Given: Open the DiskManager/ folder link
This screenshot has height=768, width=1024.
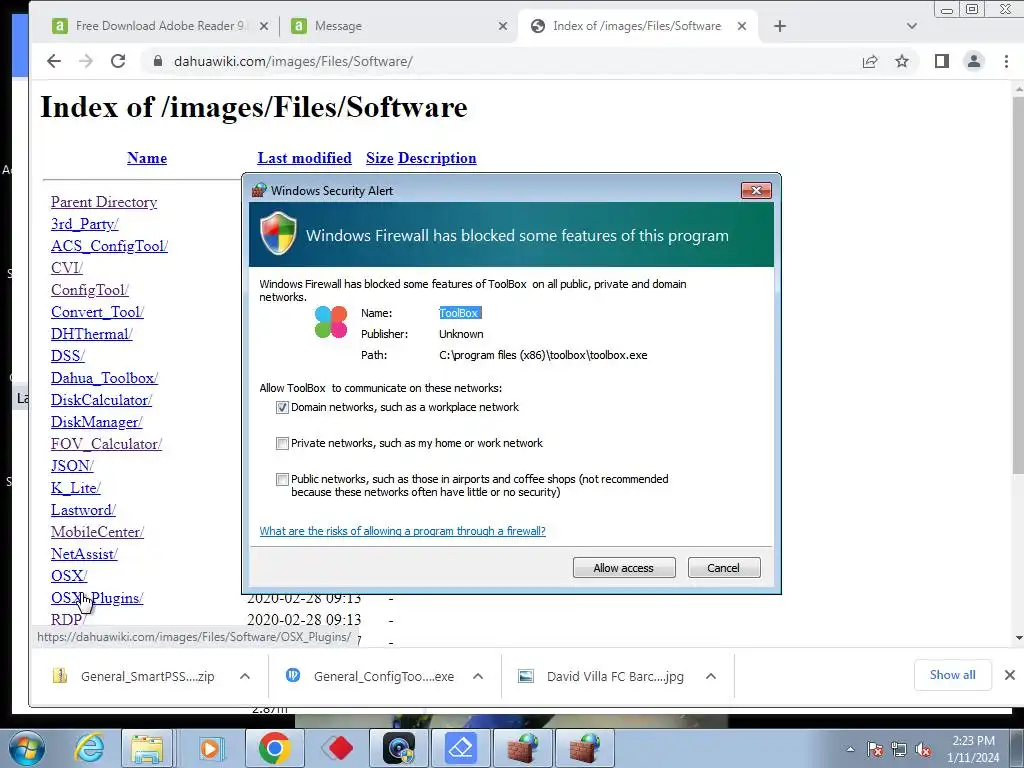Looking at the screenshot, I should [x=97, y=422].
